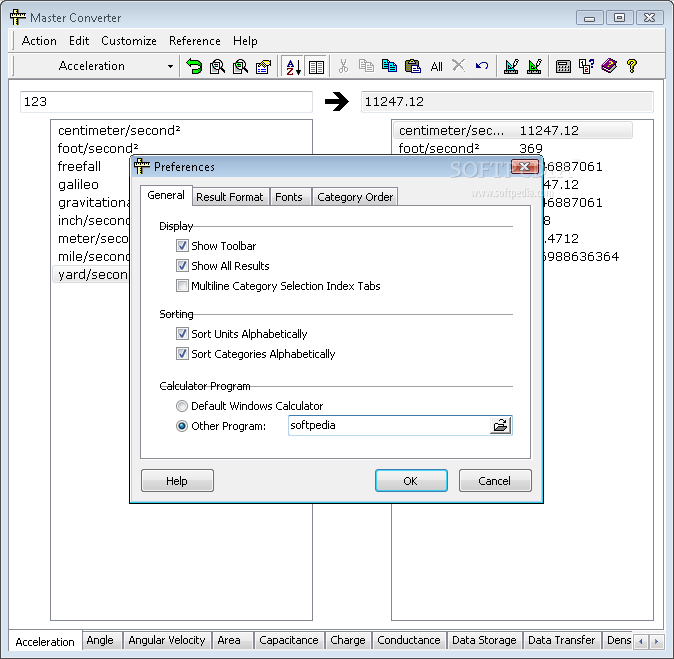Click the scissors Cut toolbar icon
The height and width of the screenshot is (659, 674).
(x=343, y=66)
